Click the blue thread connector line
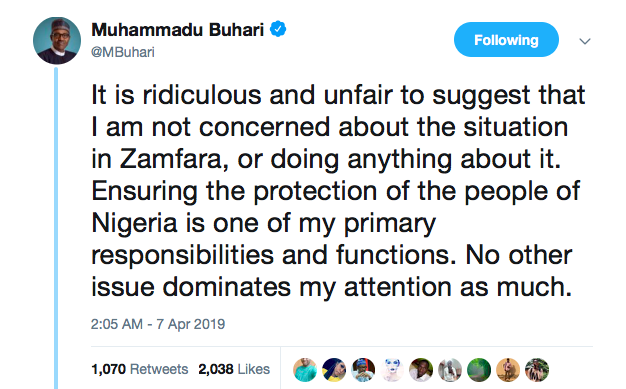 pos(56,228)
